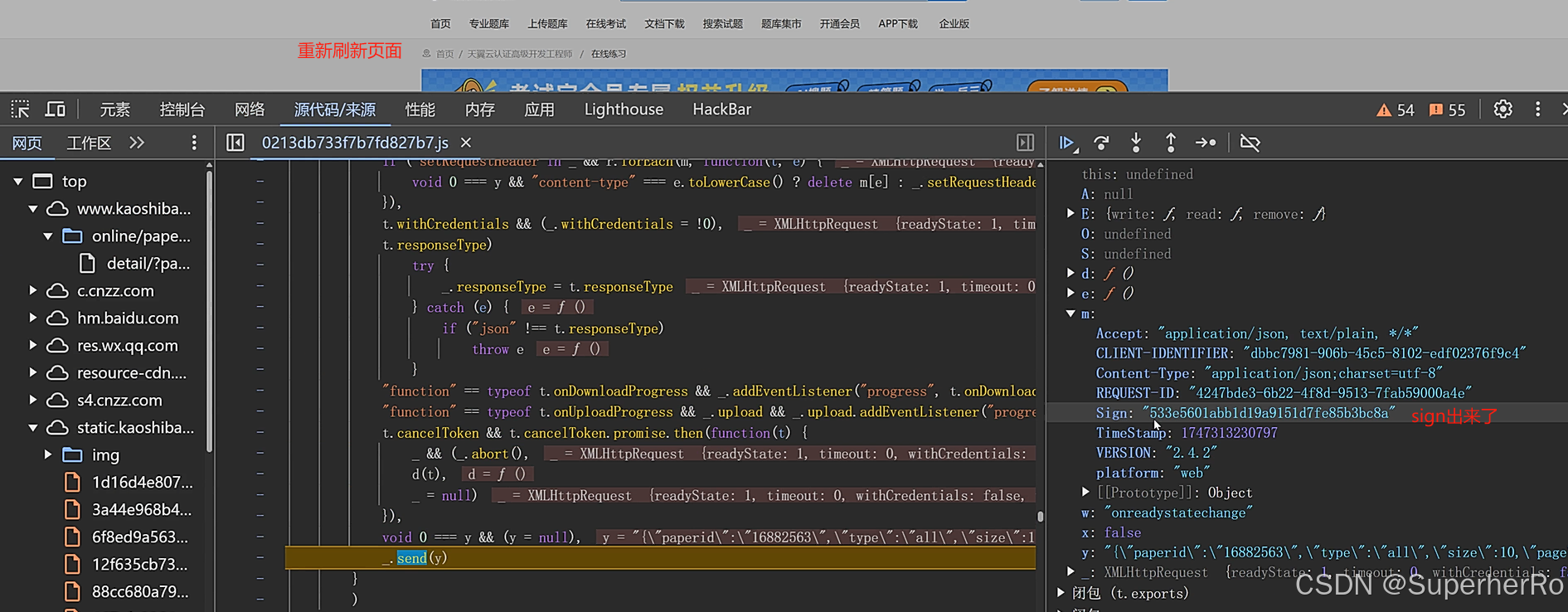This screenshot has width=1568, height=612.
Task: Collapse the top frame tree node
Action: click(x=18, y=181)
